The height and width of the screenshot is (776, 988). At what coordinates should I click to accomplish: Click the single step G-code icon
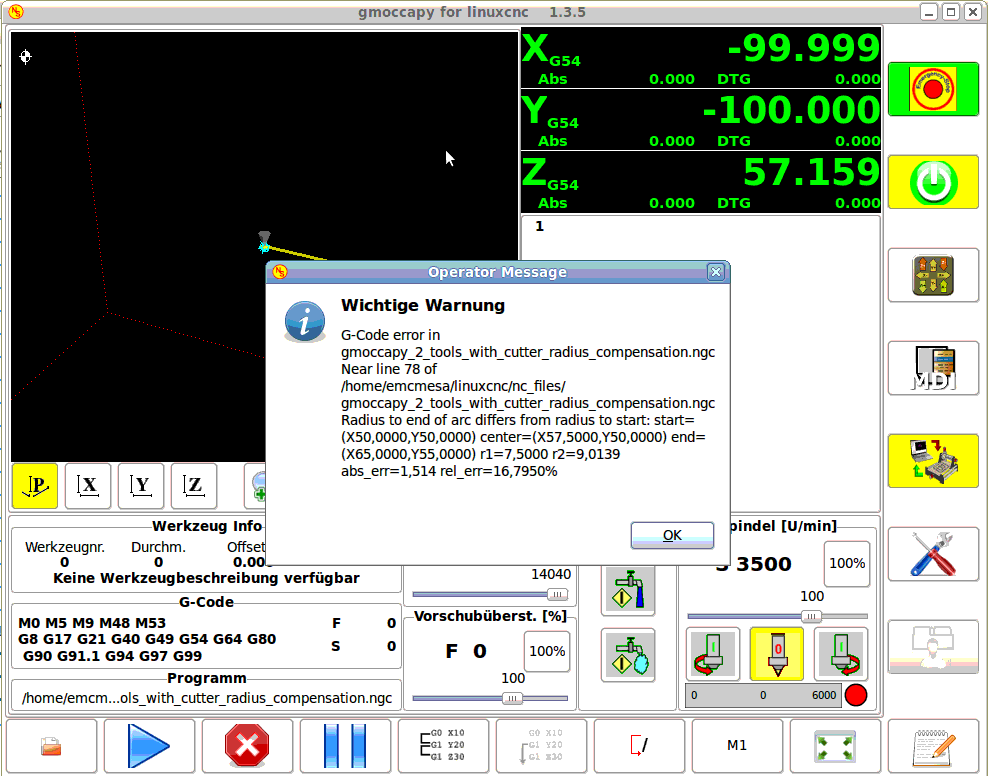tap(444, 746)
